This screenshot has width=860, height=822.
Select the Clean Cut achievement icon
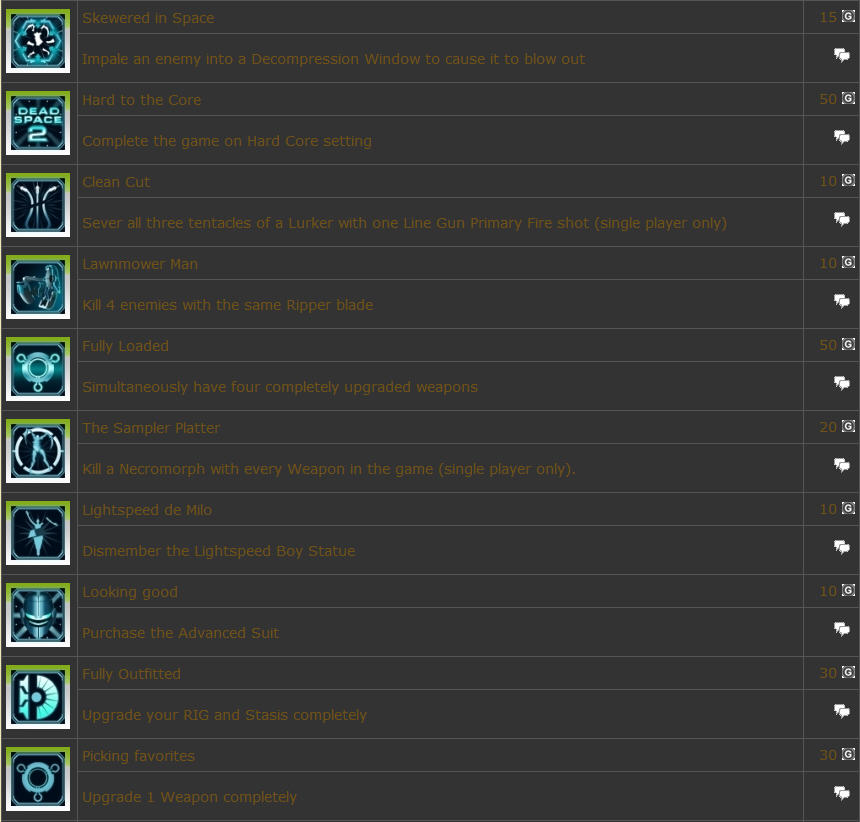tap(38, 205)
